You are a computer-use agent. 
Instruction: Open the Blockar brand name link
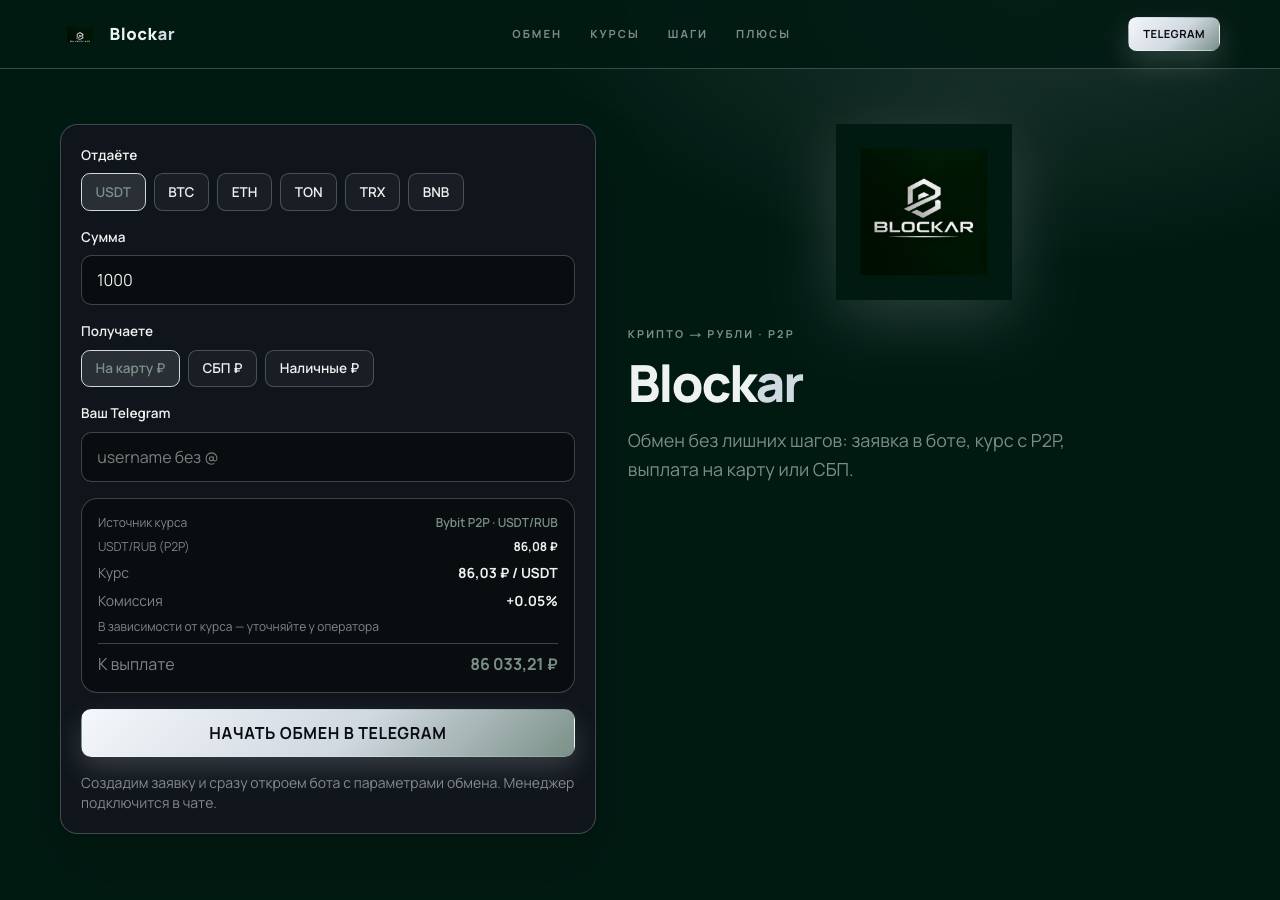click(x=142, y=34)
